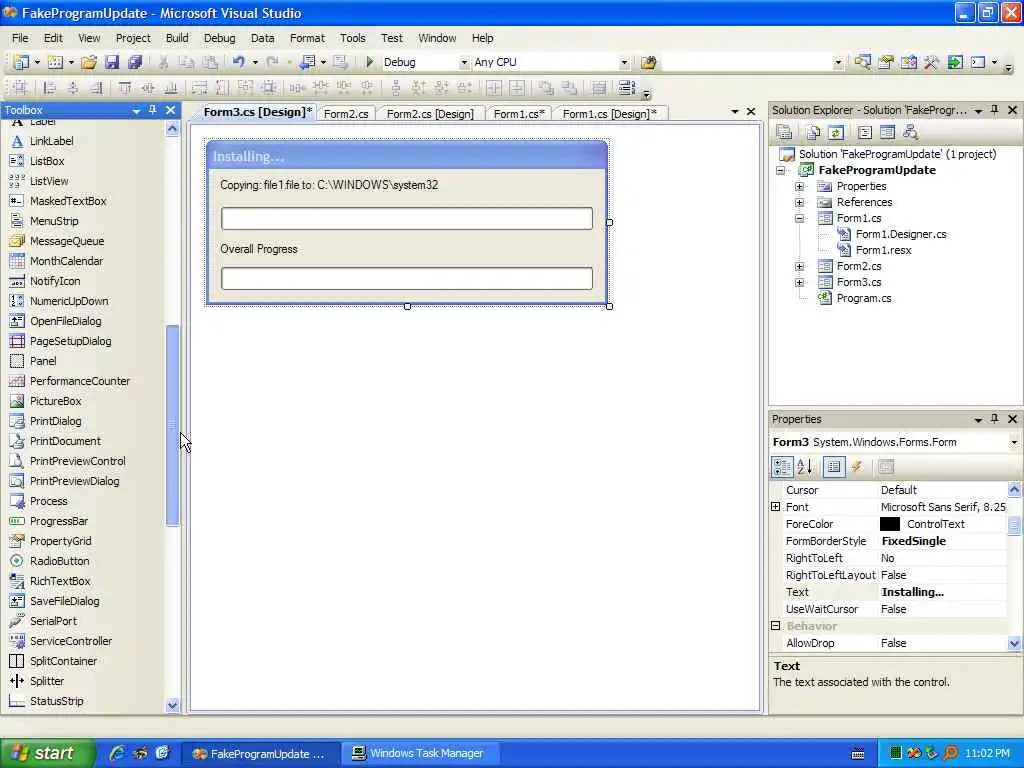The image size is (1024, 768).
Task: Select the Properties Pages icon in Properties panel
Action: pyautogui.click(x=886, y=466)
